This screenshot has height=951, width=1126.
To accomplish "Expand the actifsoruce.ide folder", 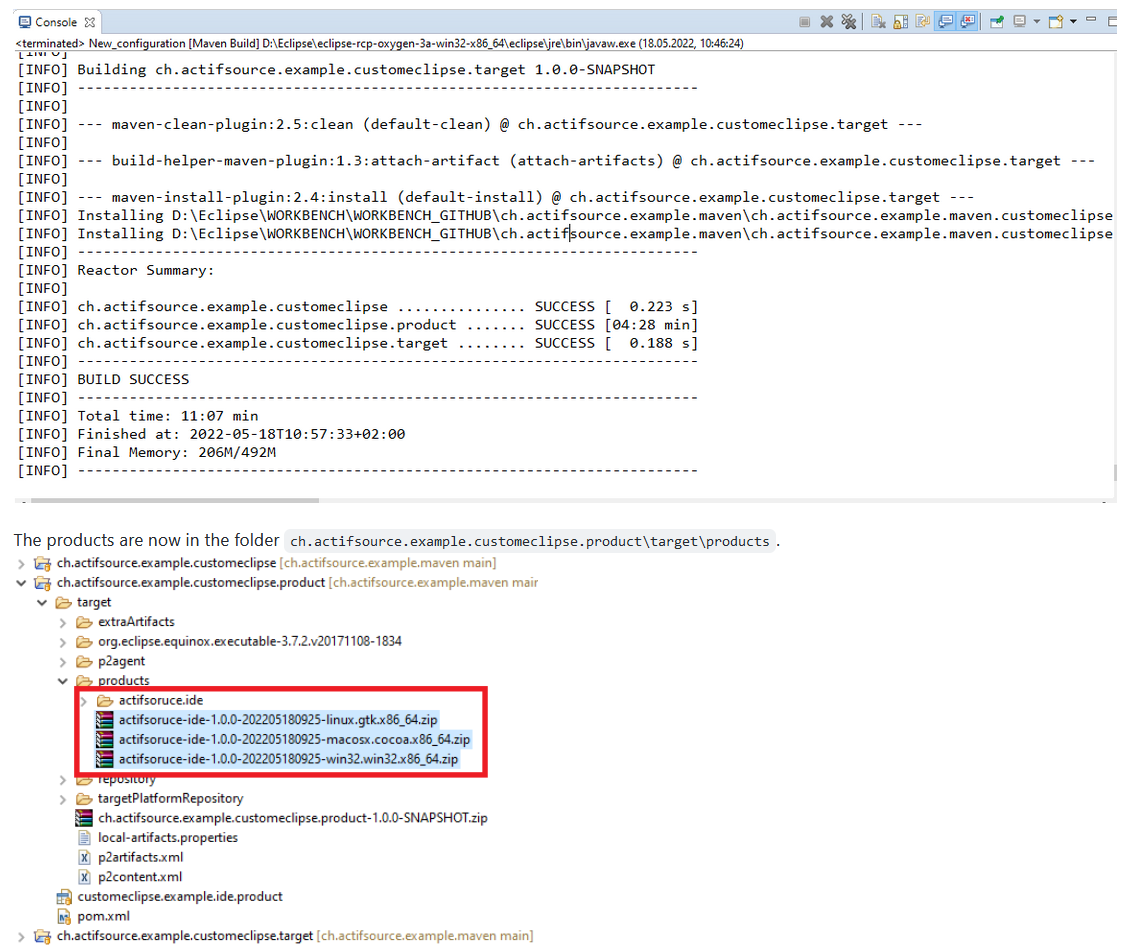I will pyautogui.click(x=83, y=700).
